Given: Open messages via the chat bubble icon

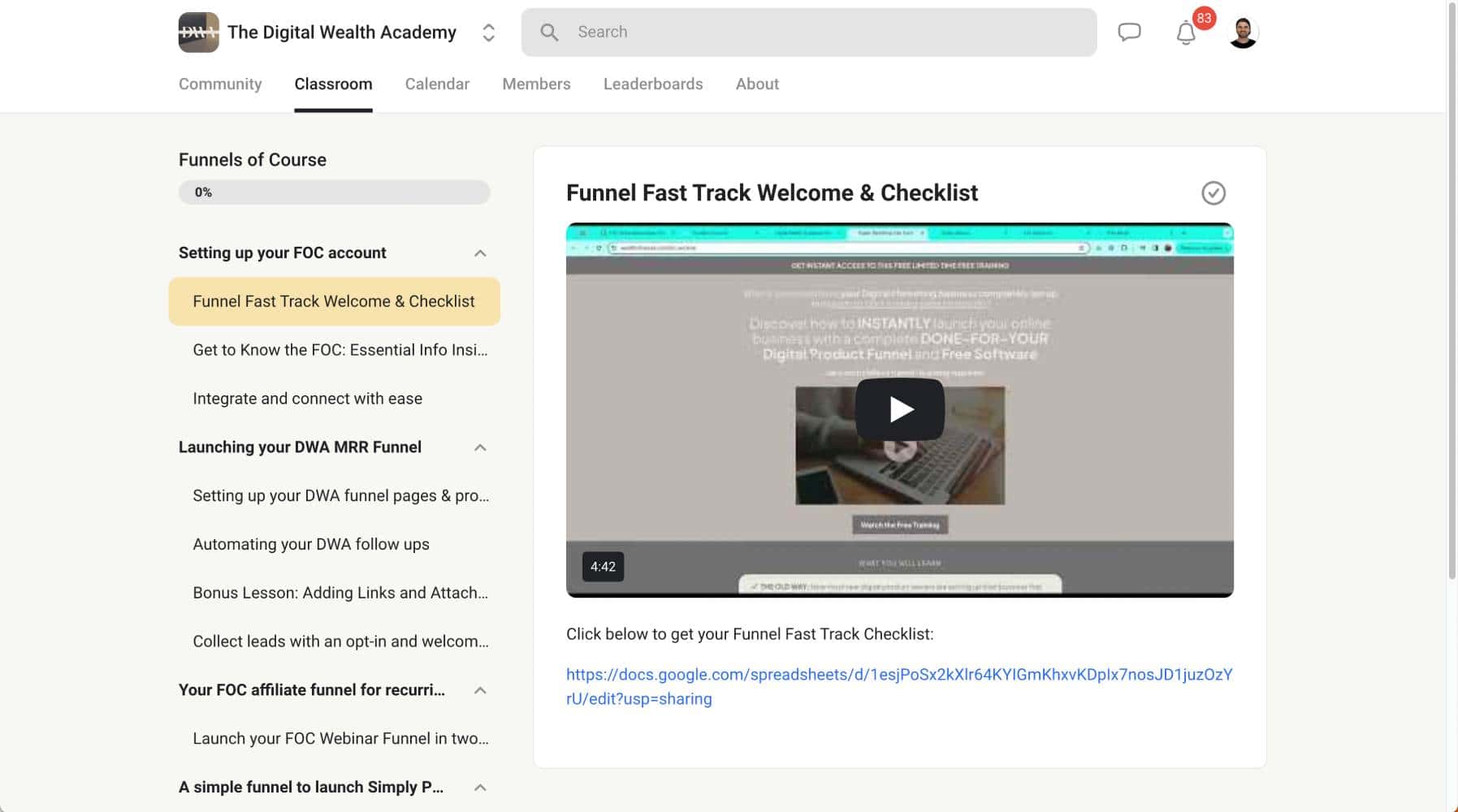Looking at the screenshot, I should (1129, 32).
